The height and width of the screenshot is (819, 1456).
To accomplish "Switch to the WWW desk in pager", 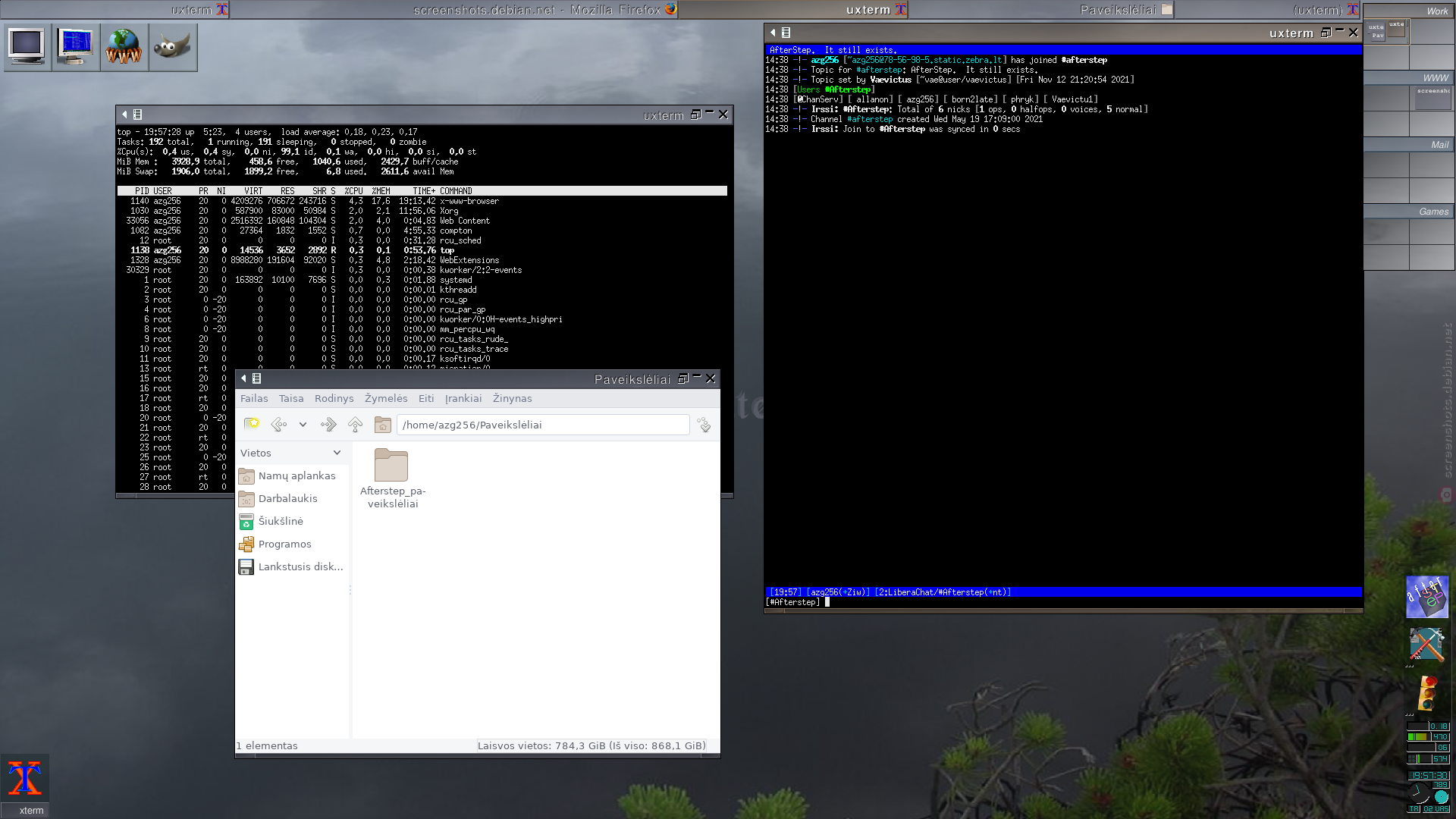I will click(x=1407, y=77).
